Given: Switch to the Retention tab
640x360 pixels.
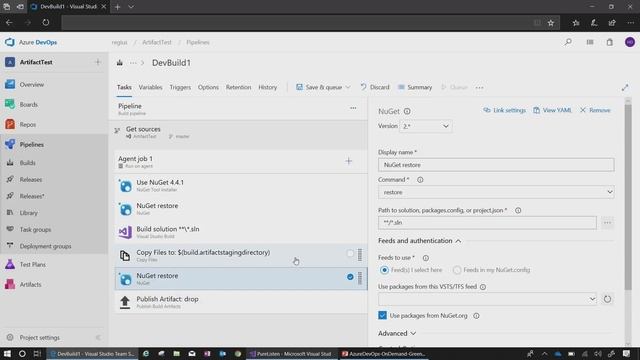Looking at the screenshot, I should point(238,87).
